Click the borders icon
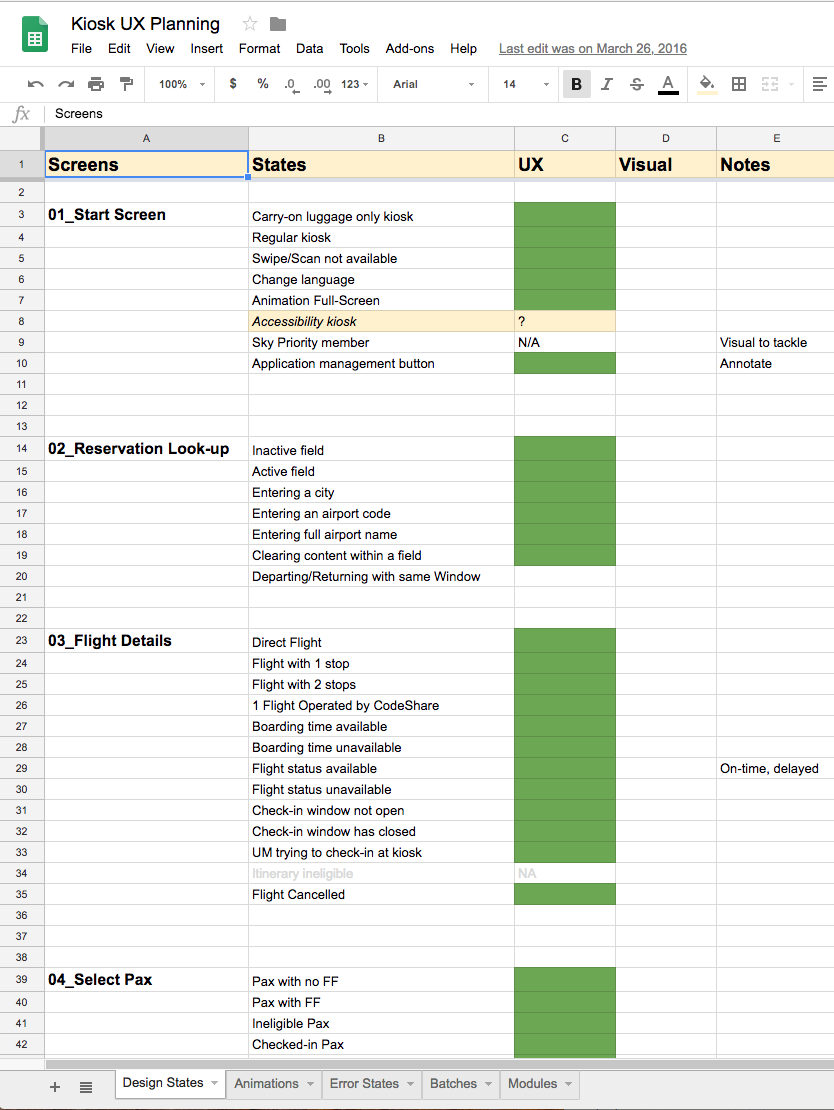Screen dimensions: 834x1110 738,84
